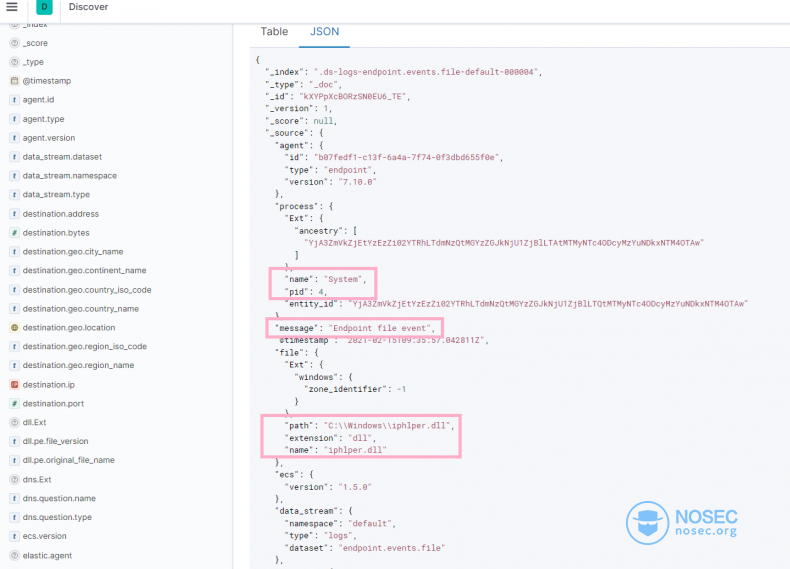Select the elastic.agent field name
The image size is (790, 569).
[x=47, y=555]
